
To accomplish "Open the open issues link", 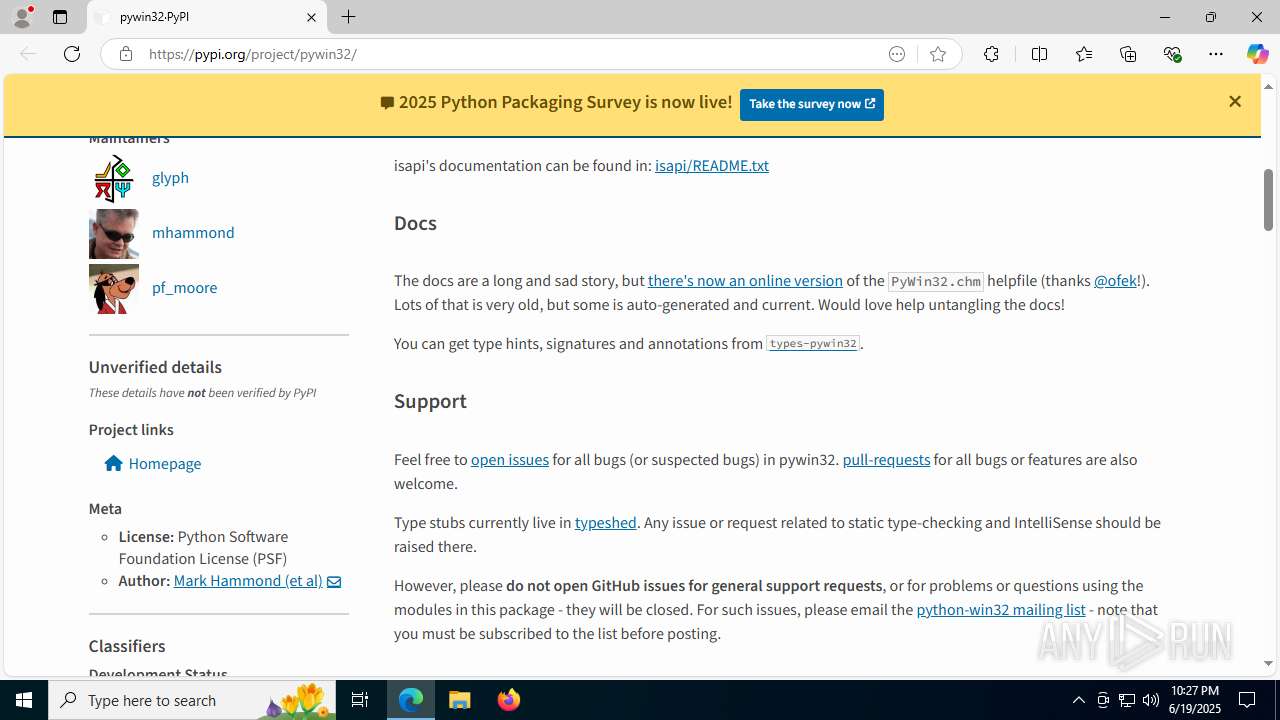I will pos(510,460).
